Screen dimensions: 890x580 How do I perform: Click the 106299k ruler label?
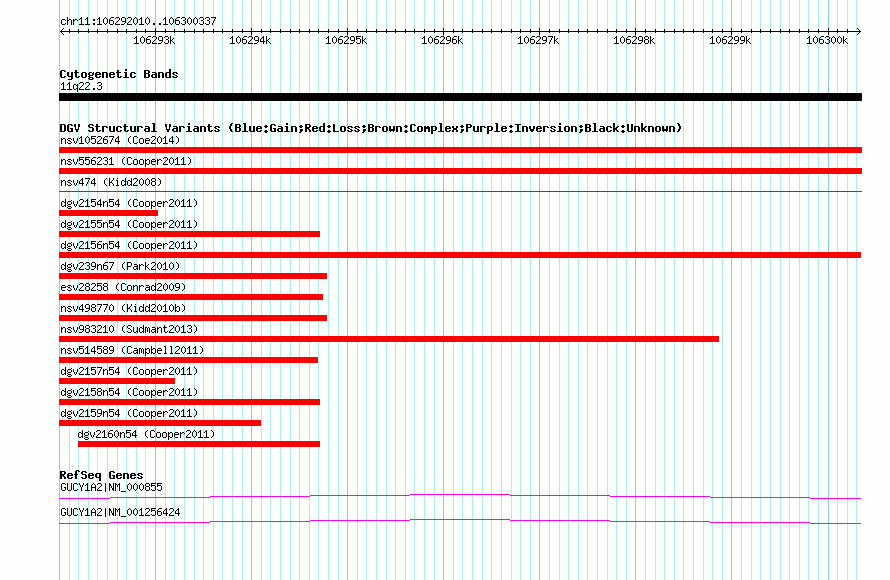[730, 40]
